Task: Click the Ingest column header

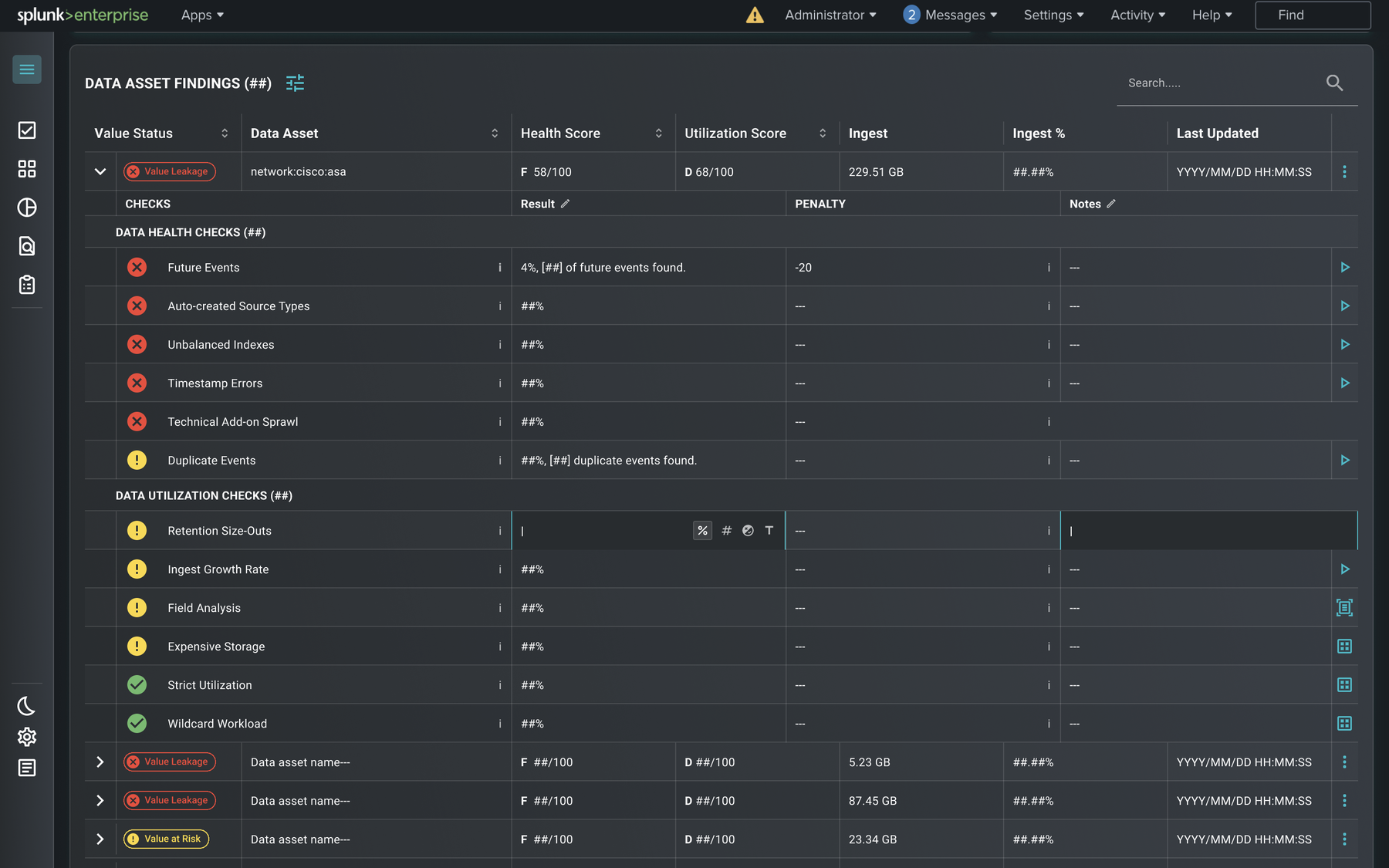Action: pyautogui.click(x=868, y=133)
